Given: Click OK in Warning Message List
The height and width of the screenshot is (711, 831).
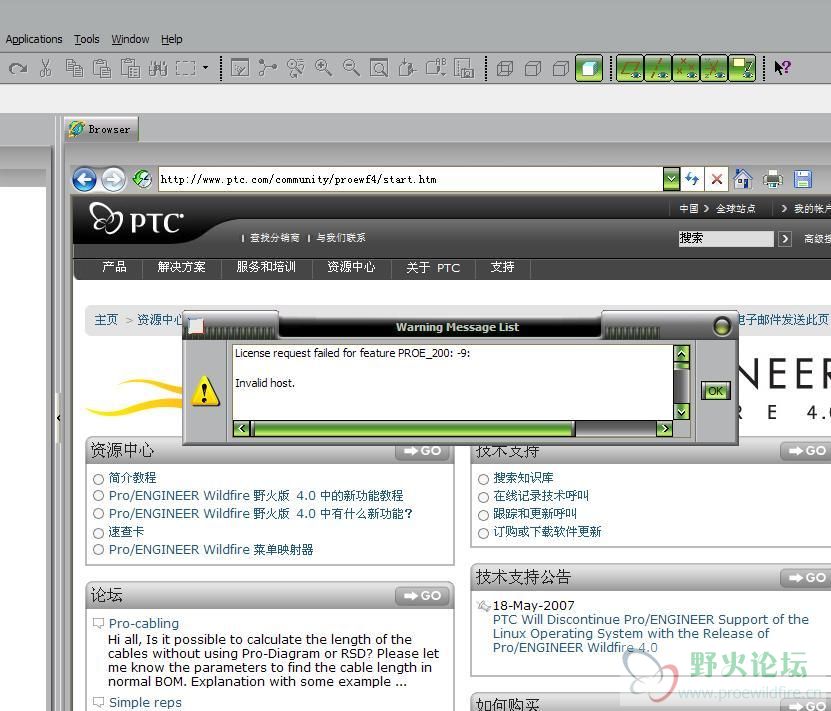Looking at the screenshot, I should [x=715, y=391].
